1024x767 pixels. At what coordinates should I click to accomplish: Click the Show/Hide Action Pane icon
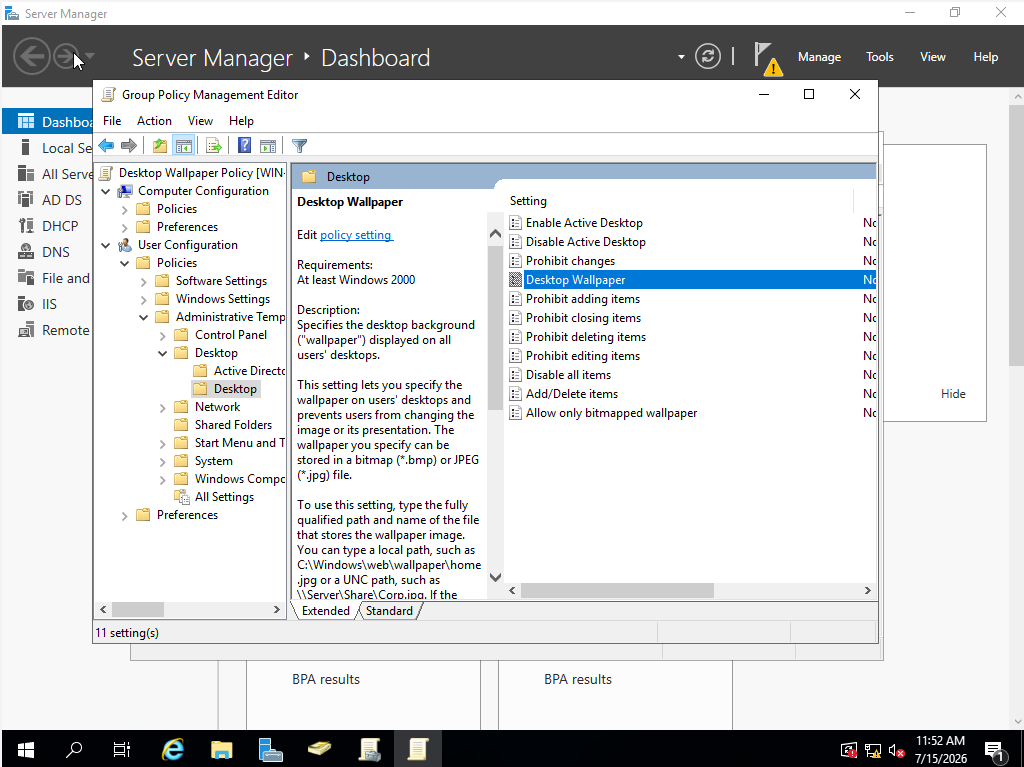click(268, 146)
